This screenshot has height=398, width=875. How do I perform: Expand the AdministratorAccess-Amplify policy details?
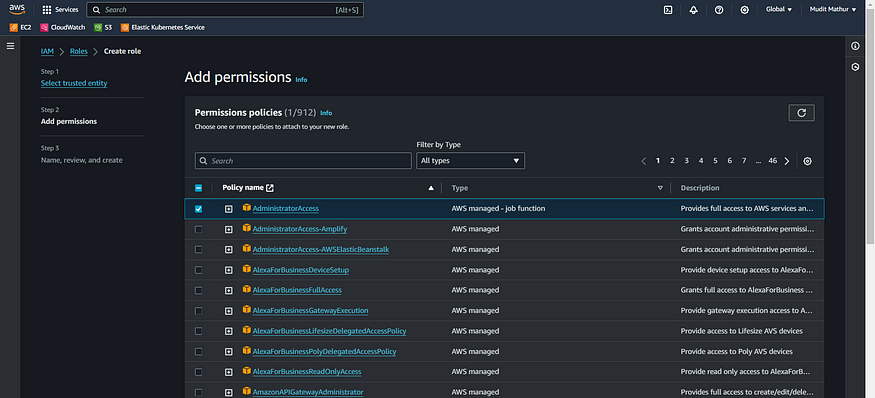coord(228,229)
